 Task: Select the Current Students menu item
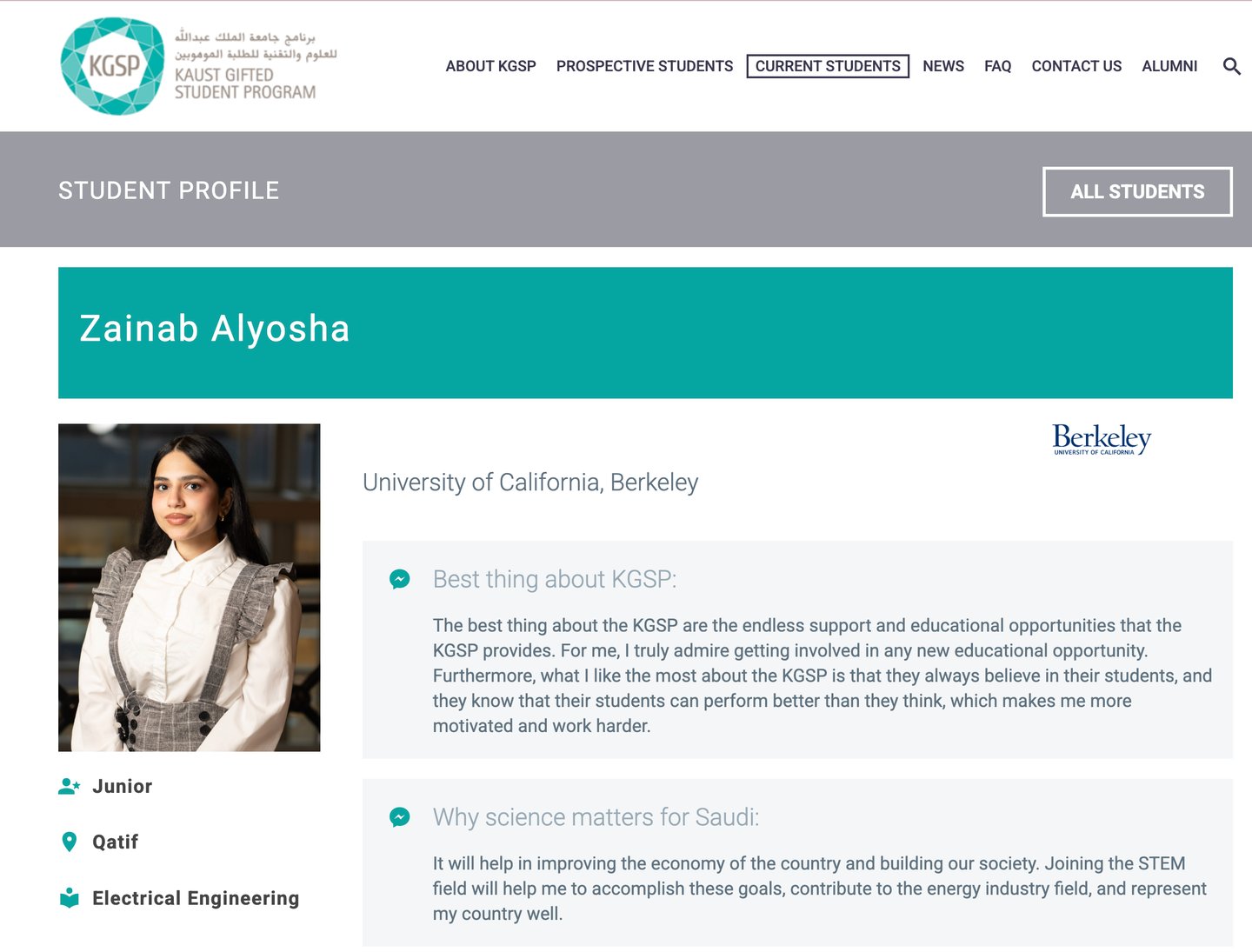click(828, 66)
